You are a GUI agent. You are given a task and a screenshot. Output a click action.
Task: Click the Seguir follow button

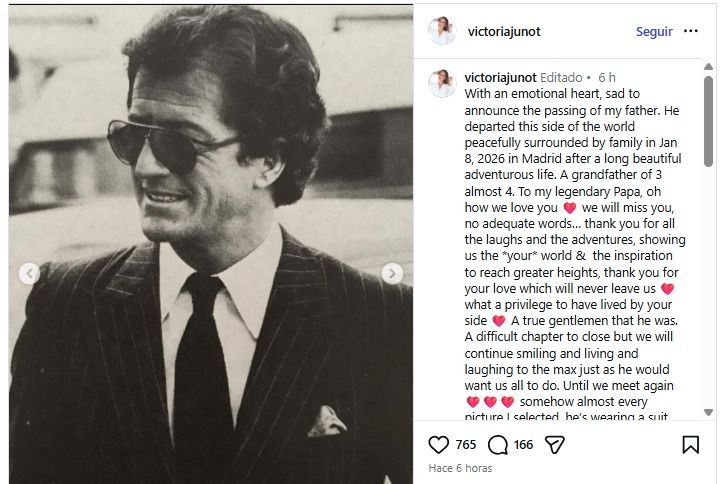click(x=654, y=31)
